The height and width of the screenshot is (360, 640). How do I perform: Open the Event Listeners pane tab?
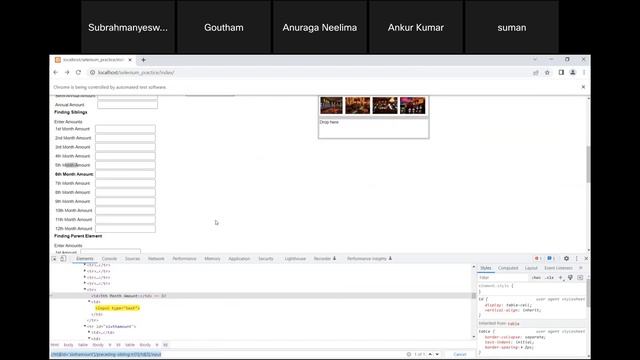pos(558,268)
